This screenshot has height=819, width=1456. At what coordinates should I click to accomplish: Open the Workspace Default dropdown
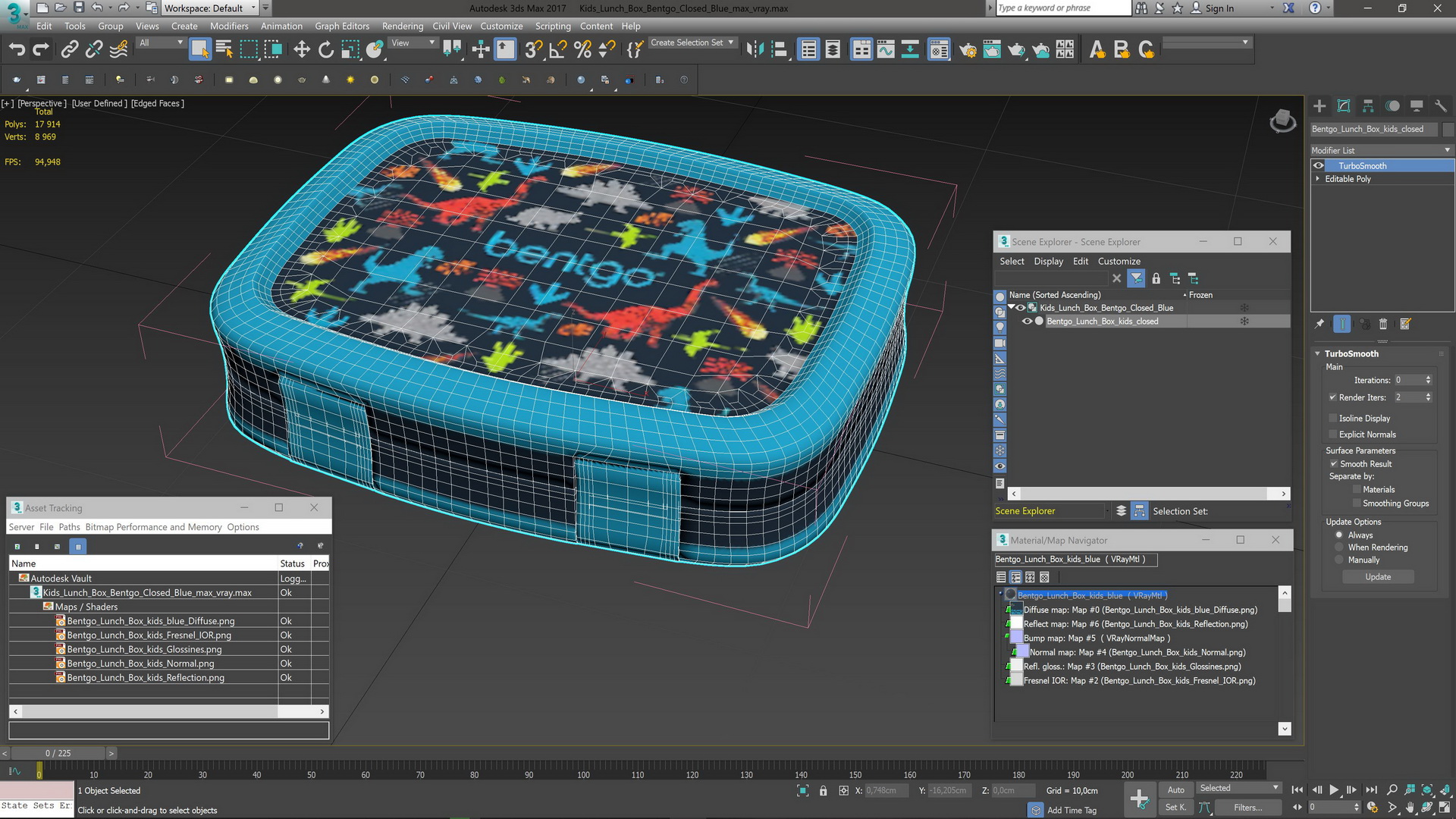point(211,8)
